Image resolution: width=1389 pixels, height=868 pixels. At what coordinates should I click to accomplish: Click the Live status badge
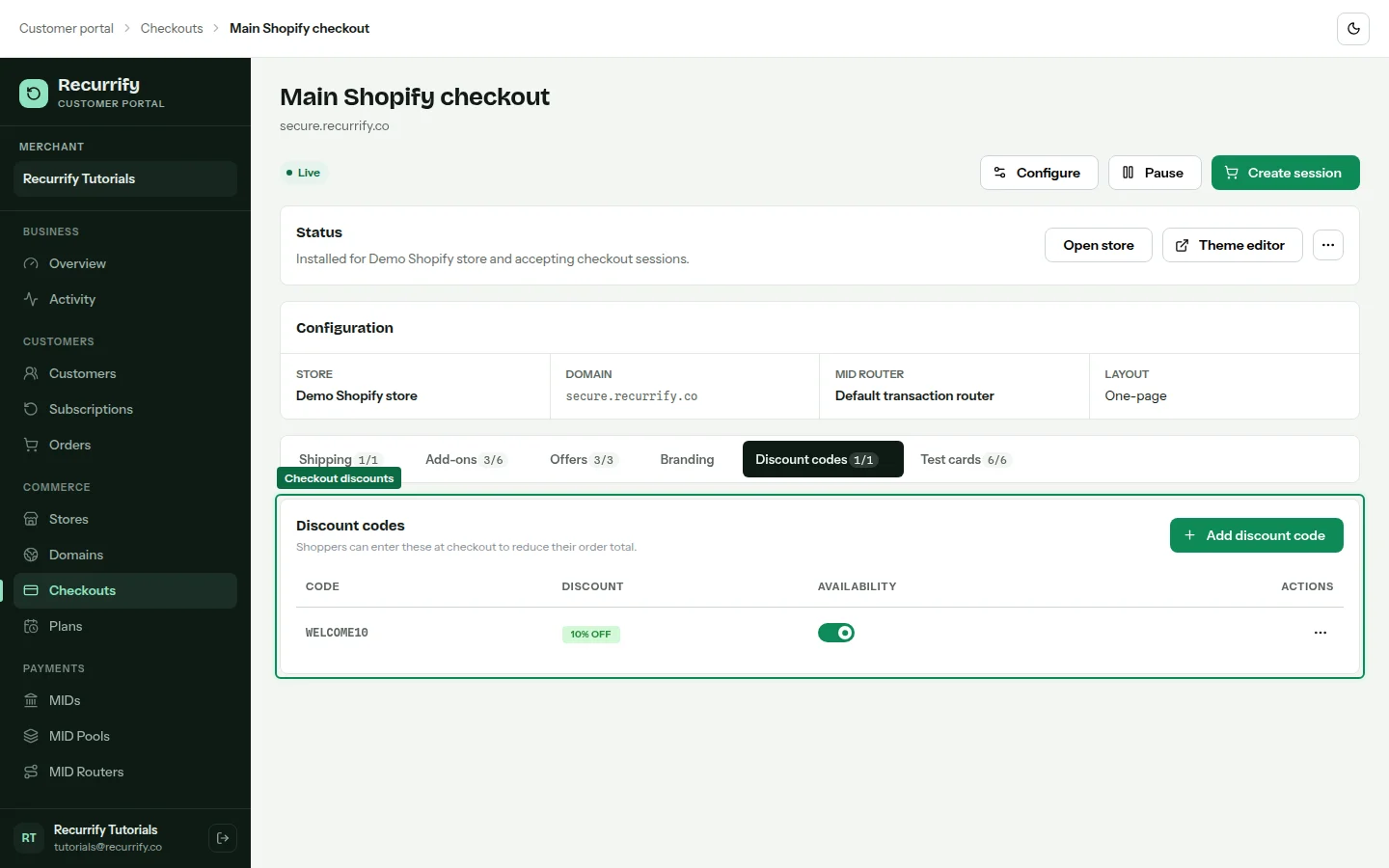click(x=303, y=173)
